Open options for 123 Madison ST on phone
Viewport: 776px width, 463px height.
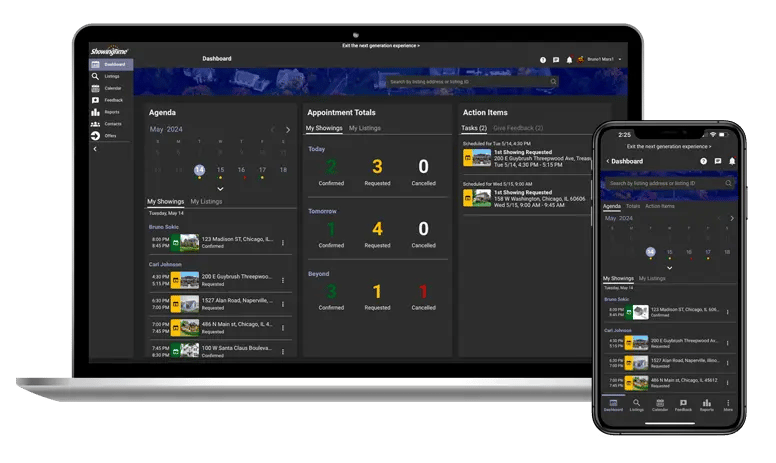pos(728,312)
